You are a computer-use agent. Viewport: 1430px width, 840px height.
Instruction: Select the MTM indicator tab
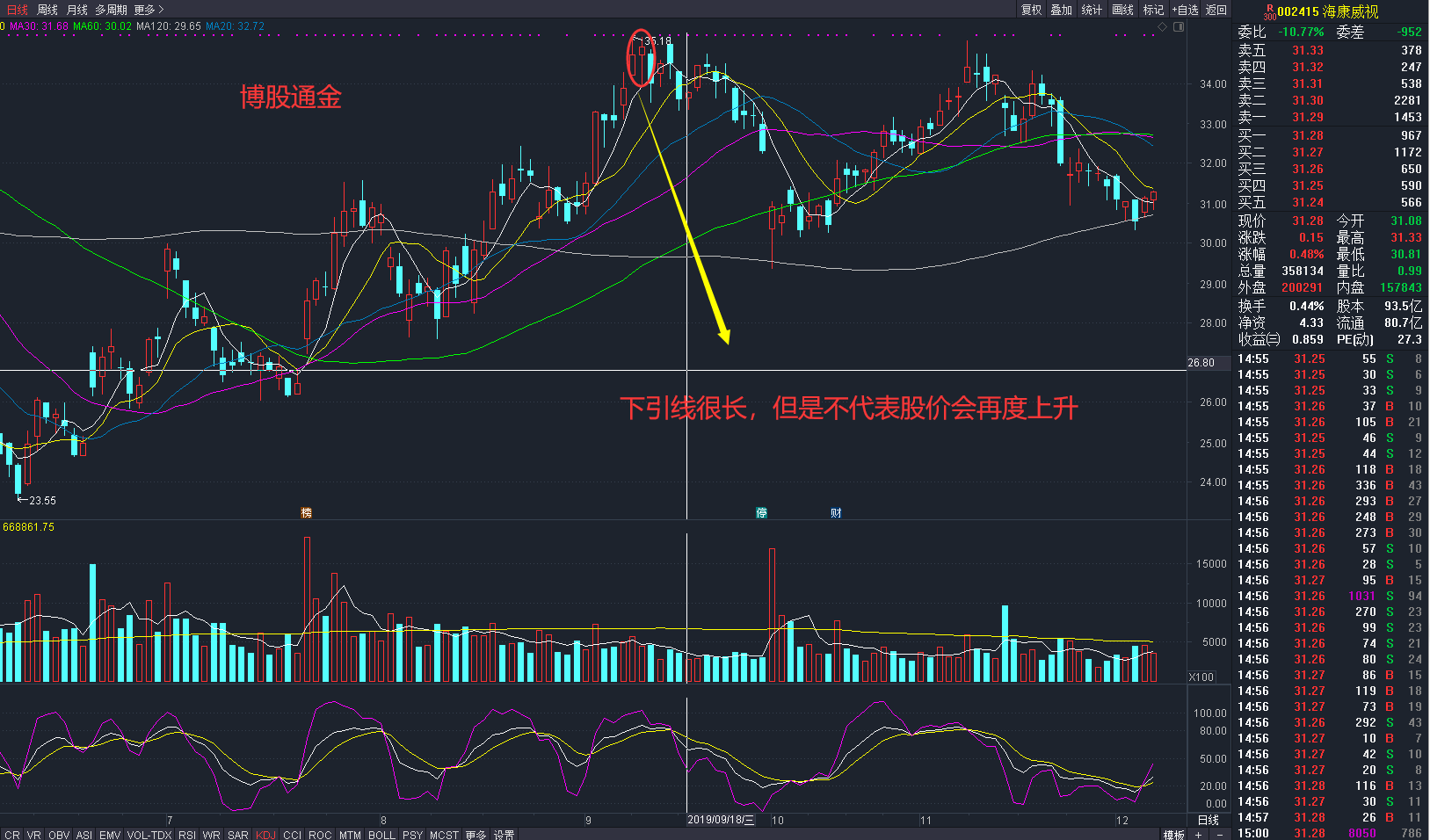(350, 835)
